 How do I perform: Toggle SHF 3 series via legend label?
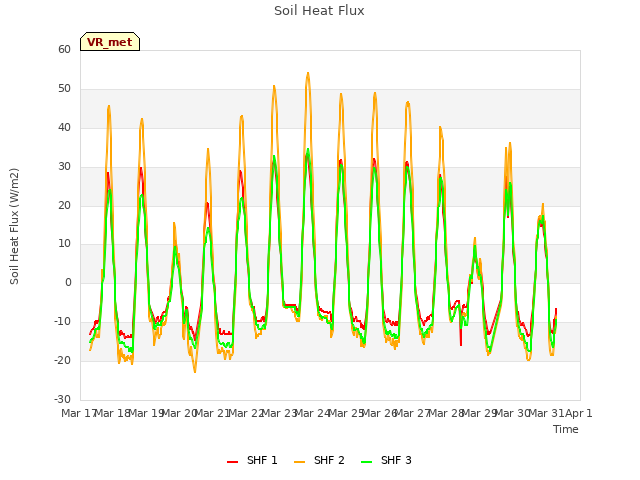coord(396,460)
